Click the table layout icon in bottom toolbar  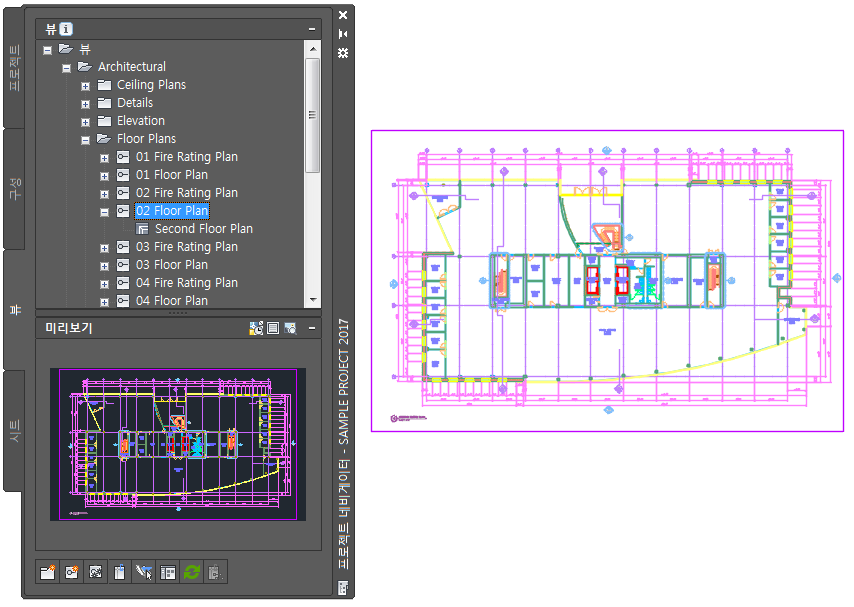click(168, 572)
